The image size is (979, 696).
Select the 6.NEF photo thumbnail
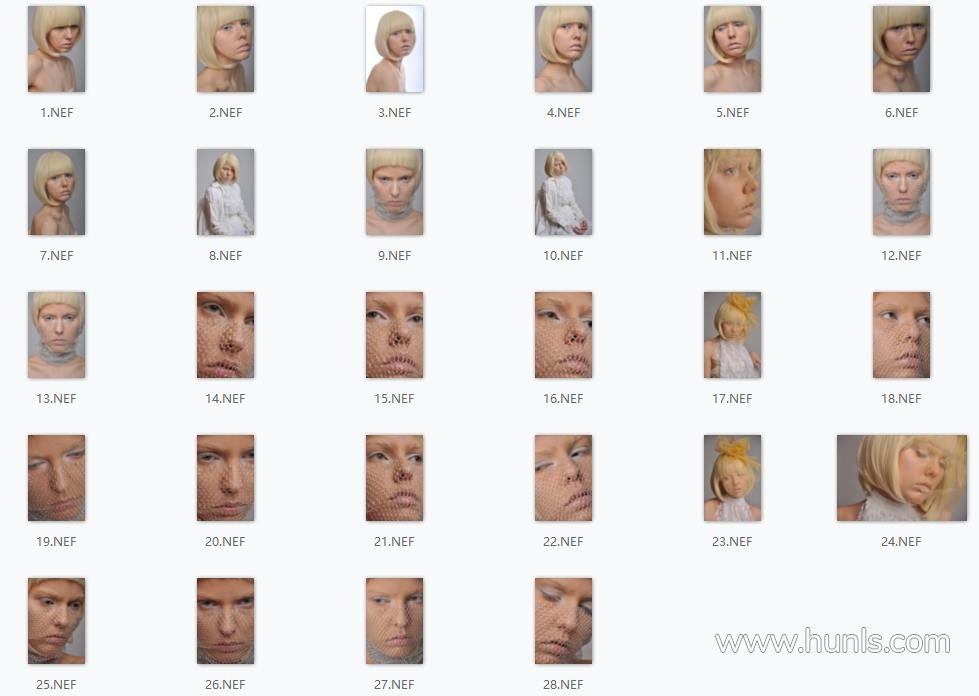click(x=902, y=49)
